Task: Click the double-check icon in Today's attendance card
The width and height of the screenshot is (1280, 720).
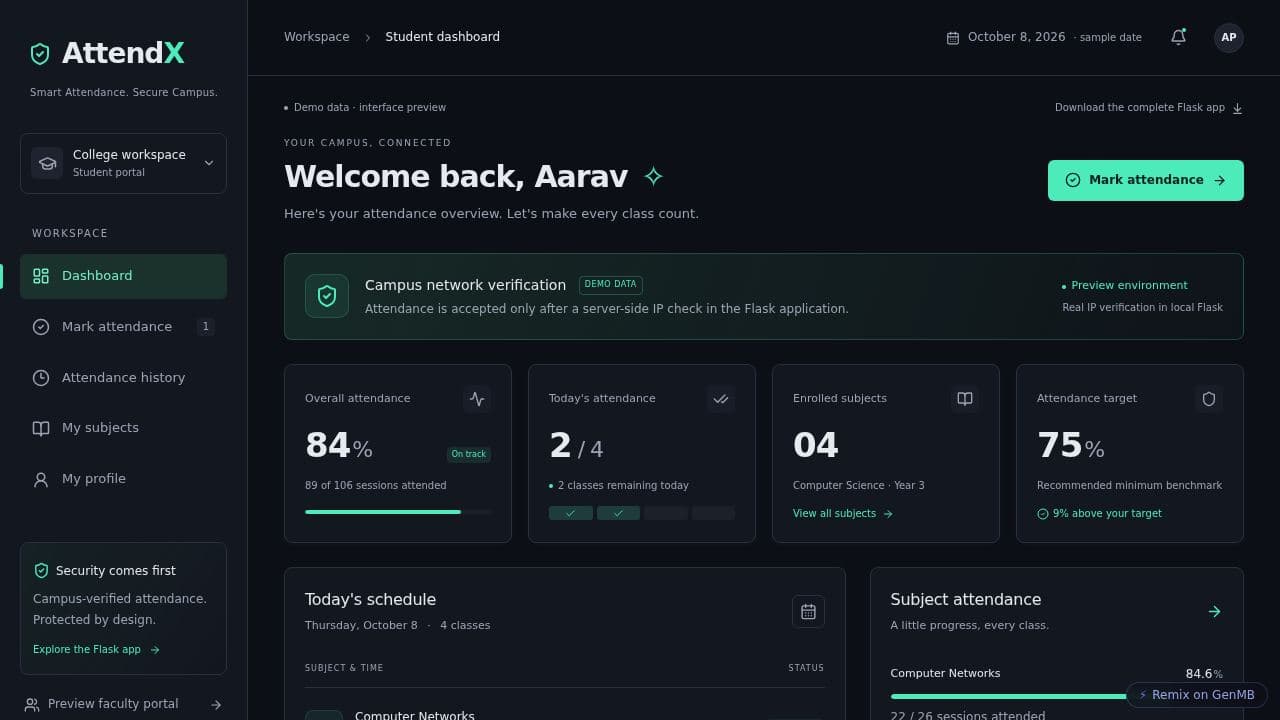Action: coord(721,399)
